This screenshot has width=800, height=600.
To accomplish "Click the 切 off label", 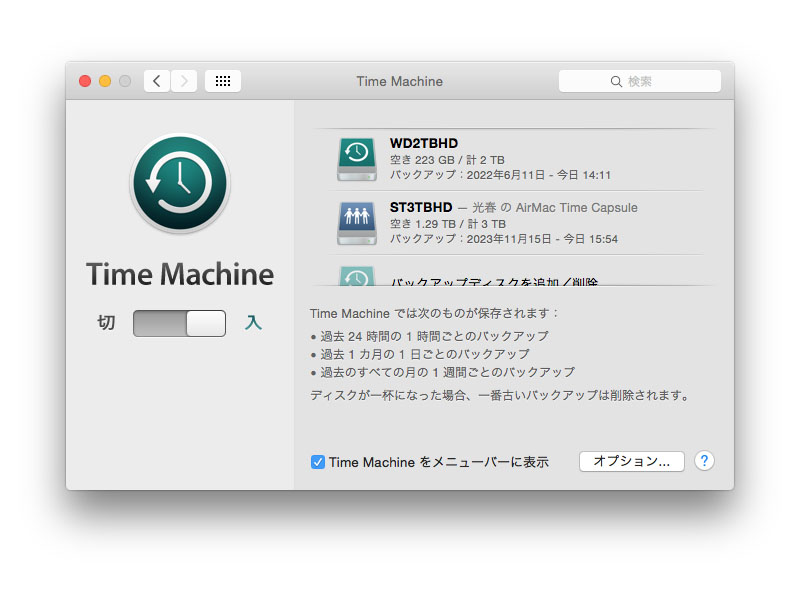I will (x=106, y=322).
